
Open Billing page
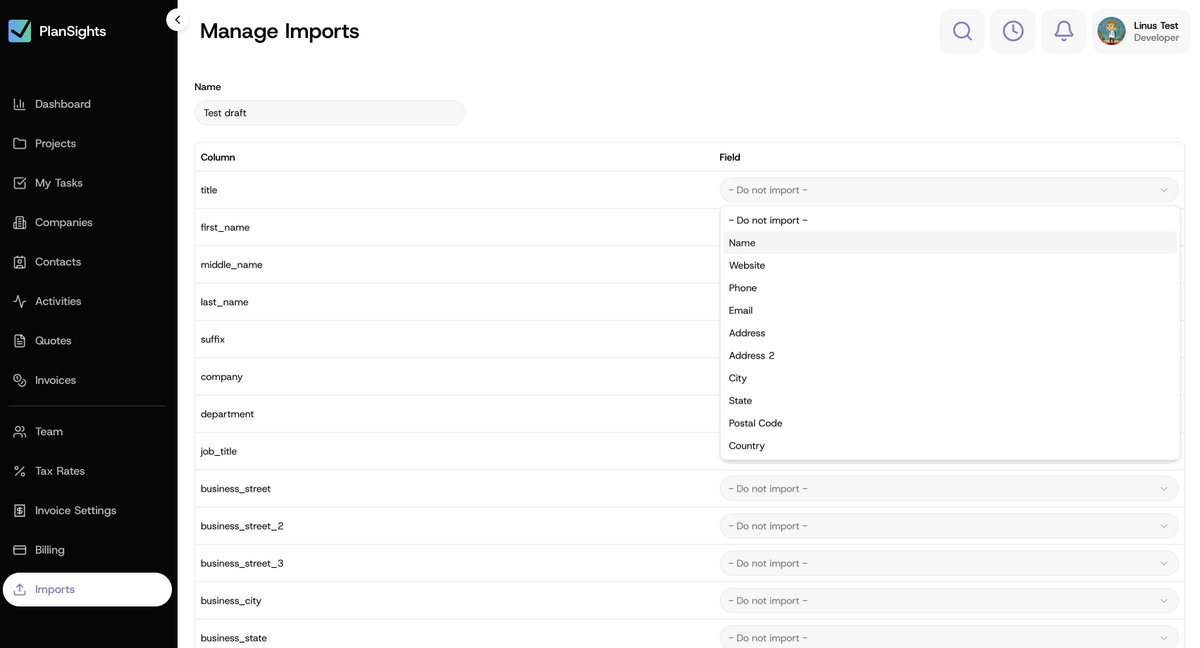[87, 550]
